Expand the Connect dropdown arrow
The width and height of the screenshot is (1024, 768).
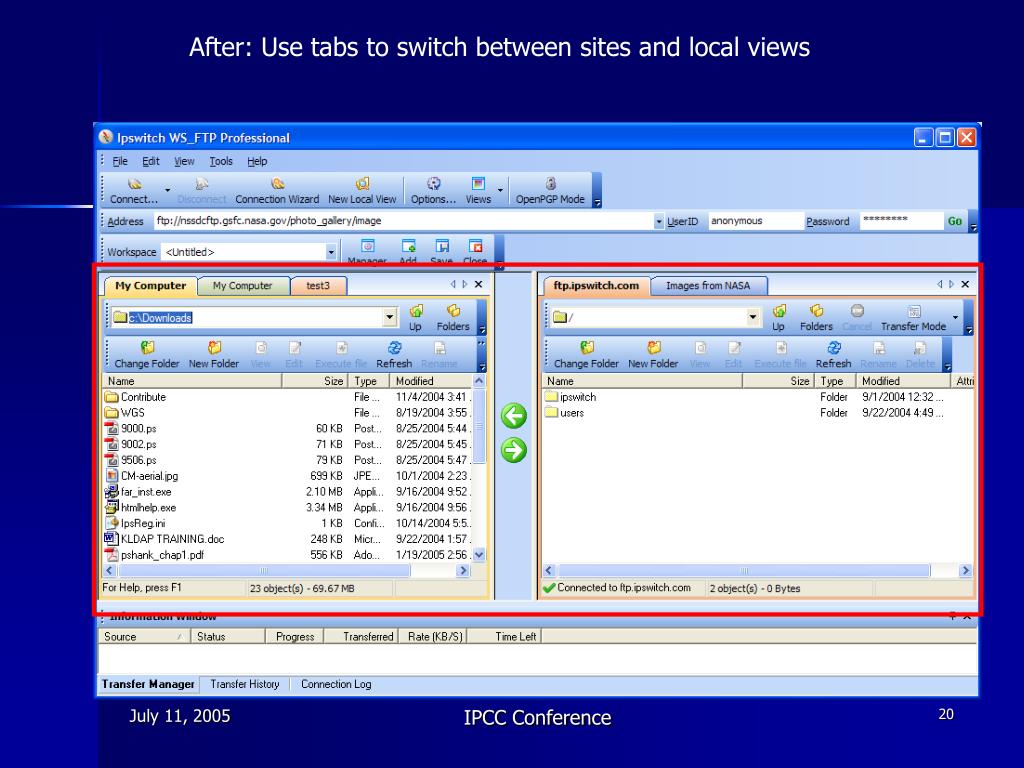coord(168,190)
